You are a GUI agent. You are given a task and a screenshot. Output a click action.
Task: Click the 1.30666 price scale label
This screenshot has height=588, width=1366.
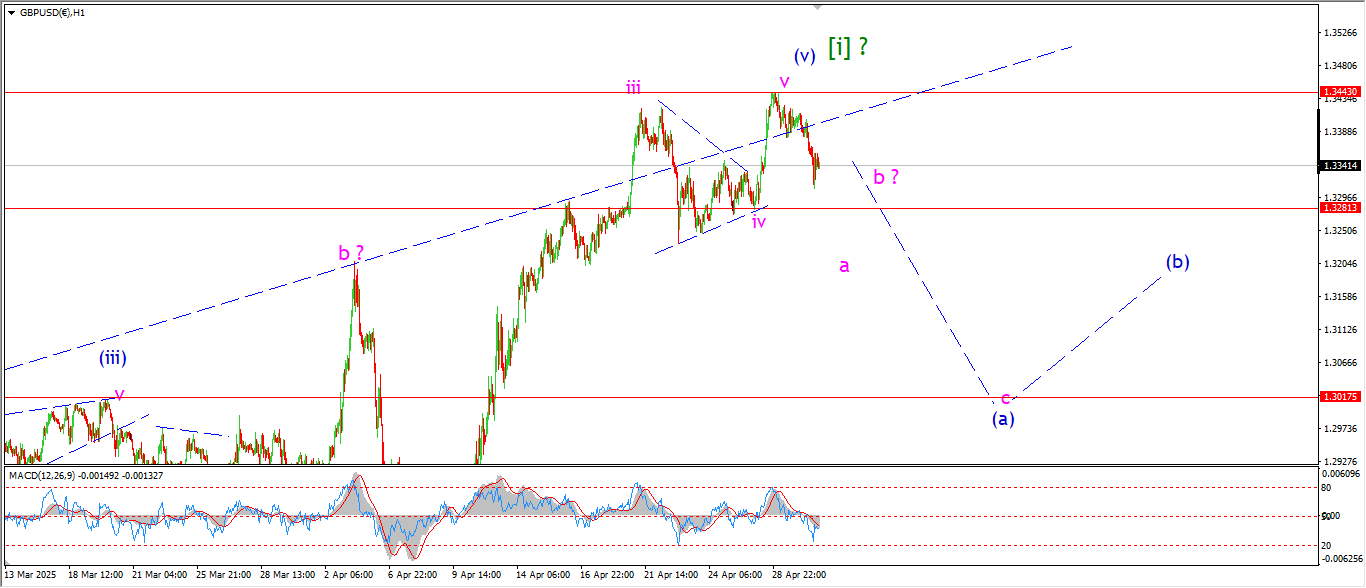[1339, 363]
